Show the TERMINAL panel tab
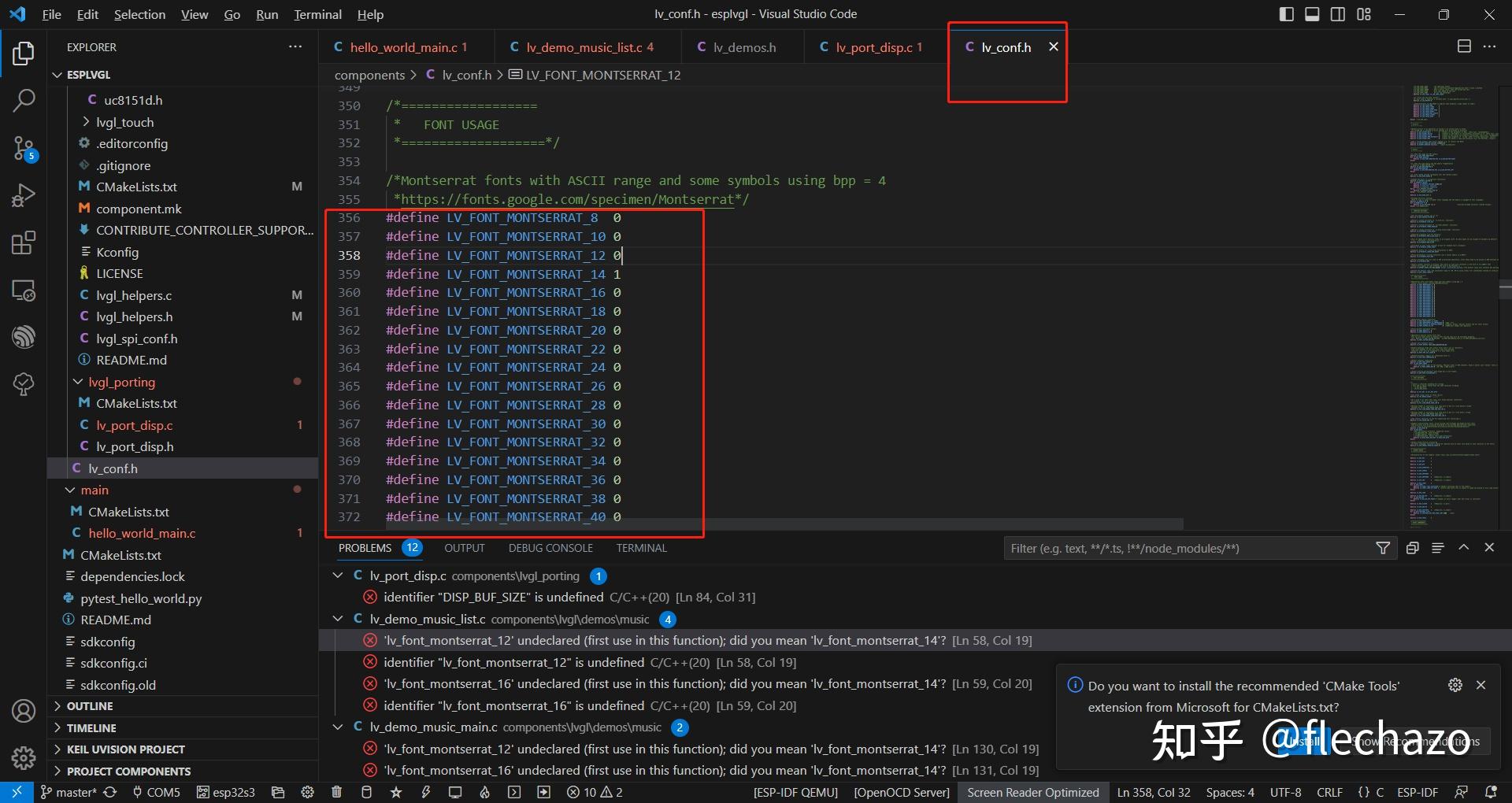The width and height of the screenshot is (1512, 803). [x=642, y=548]
